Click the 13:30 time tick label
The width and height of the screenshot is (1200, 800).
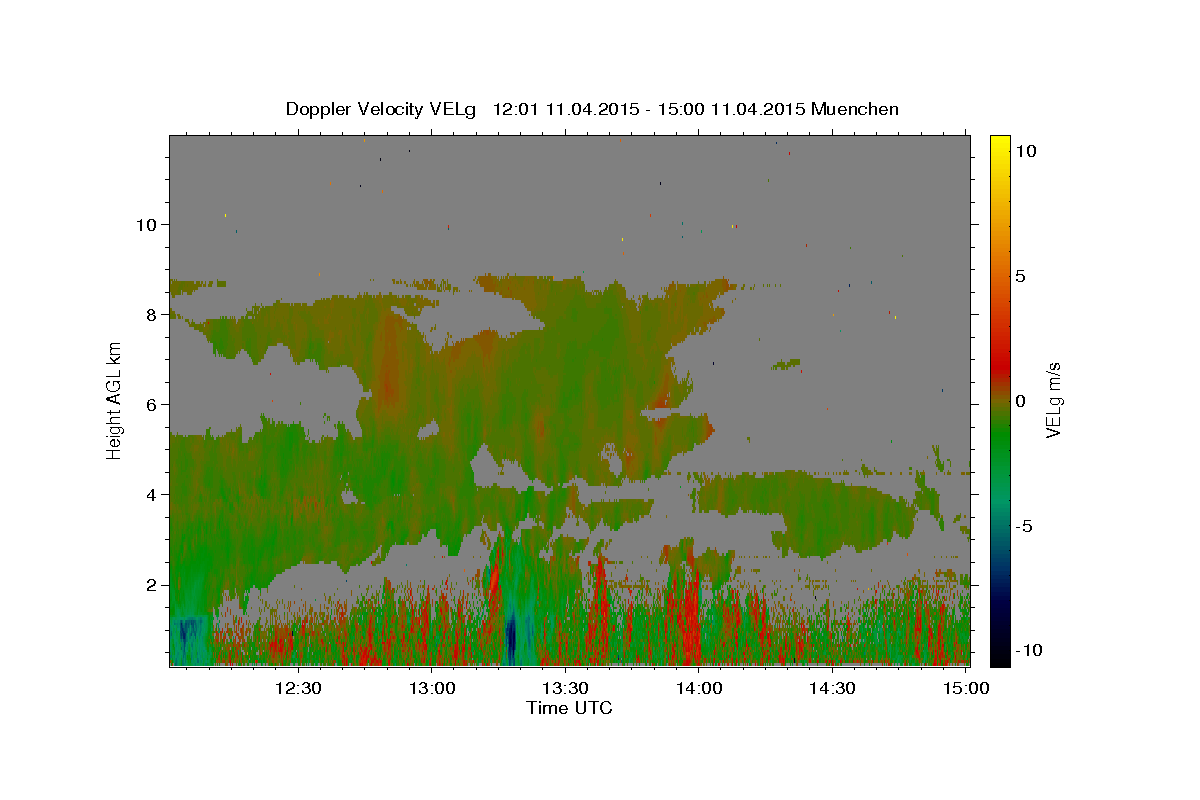click(565, 688)
